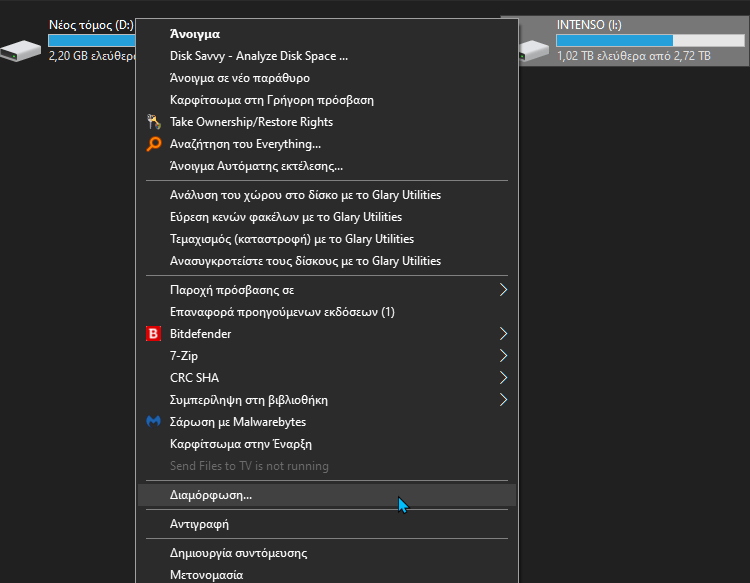Click the INTENSO (I:) drive label

(x=589, y=25)
